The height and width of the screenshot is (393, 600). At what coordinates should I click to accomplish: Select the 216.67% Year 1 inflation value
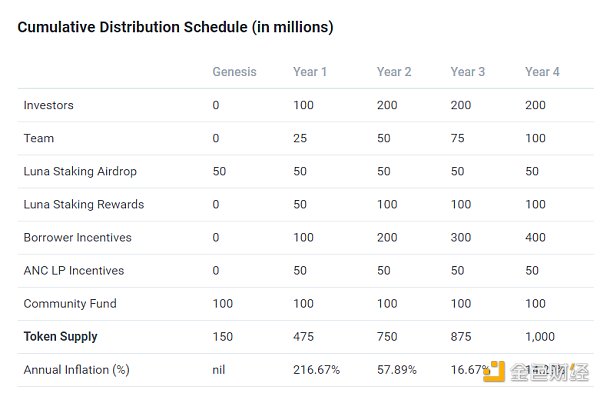coord(316,370)
